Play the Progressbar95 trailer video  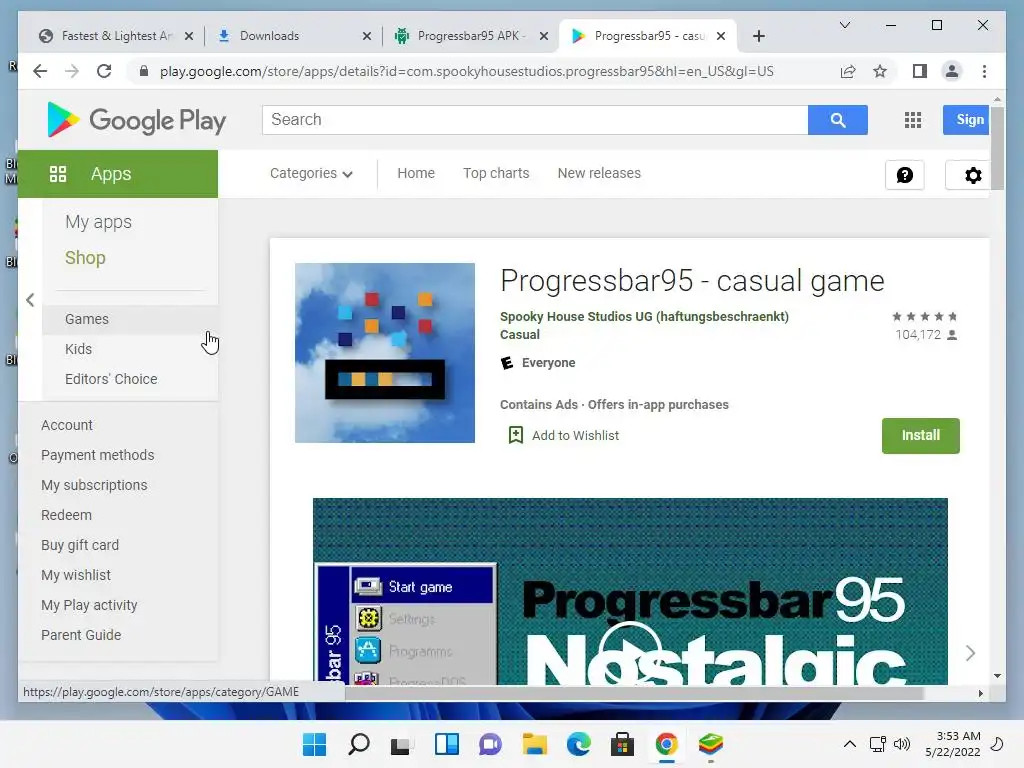tap(630, 652)
